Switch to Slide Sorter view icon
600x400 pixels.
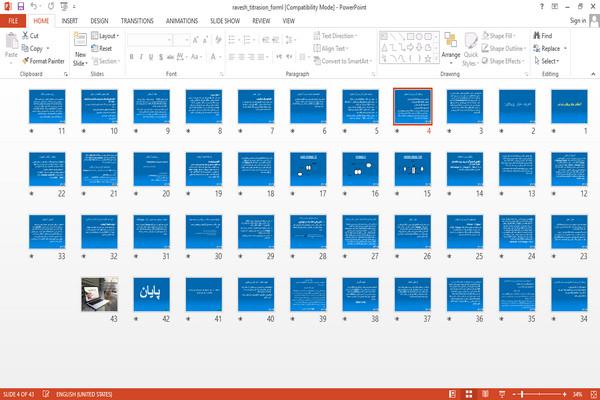pyautogui.click(x=469, y=394)
